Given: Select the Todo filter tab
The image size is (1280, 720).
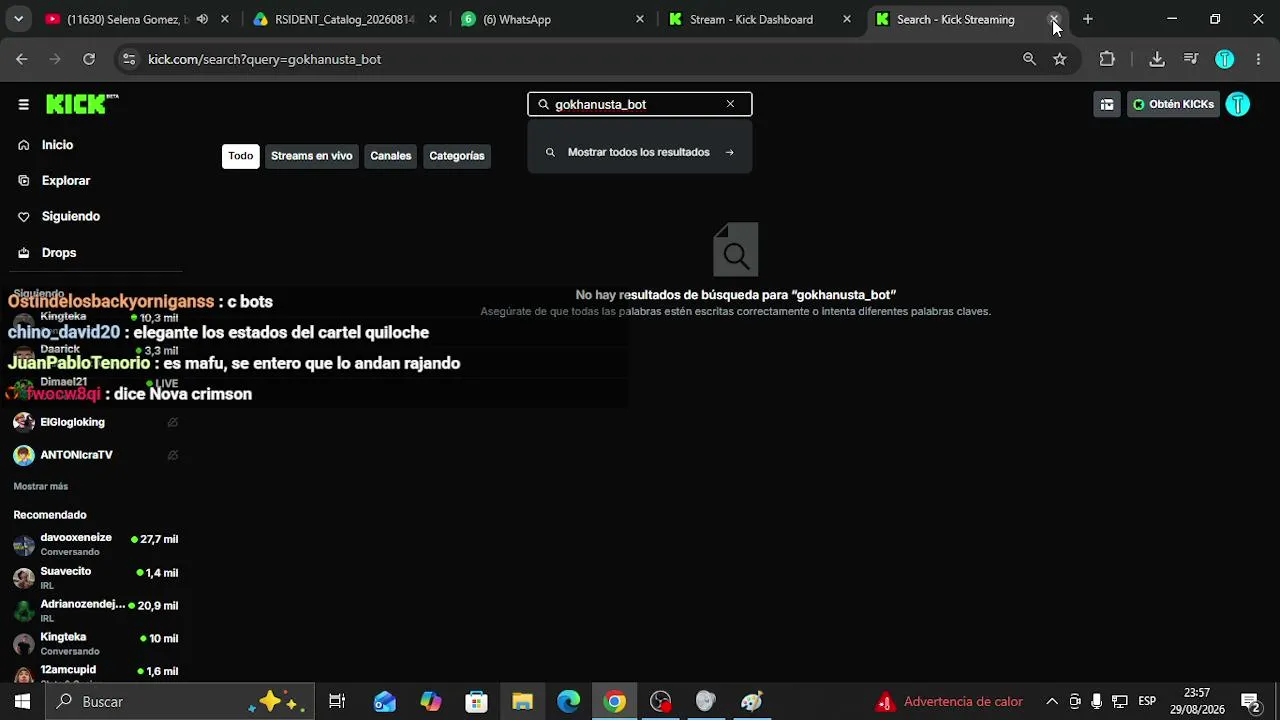Looking at the screenshot, I should tap(241, 156).
